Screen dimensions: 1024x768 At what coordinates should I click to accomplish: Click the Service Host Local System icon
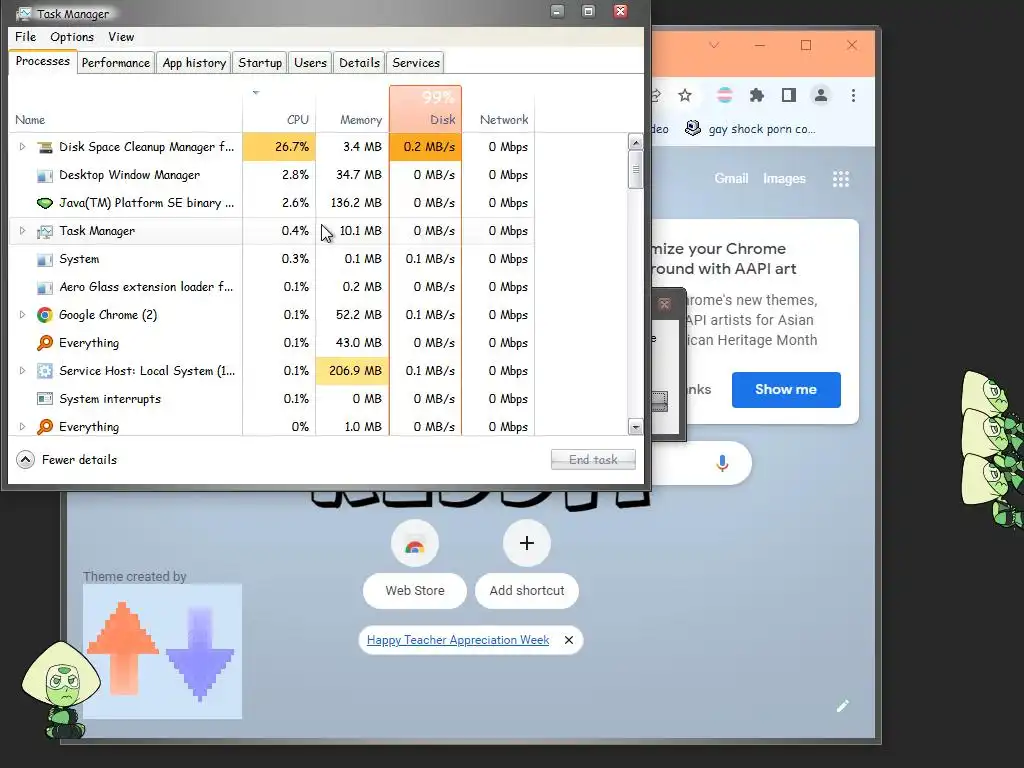click(44, 371)
